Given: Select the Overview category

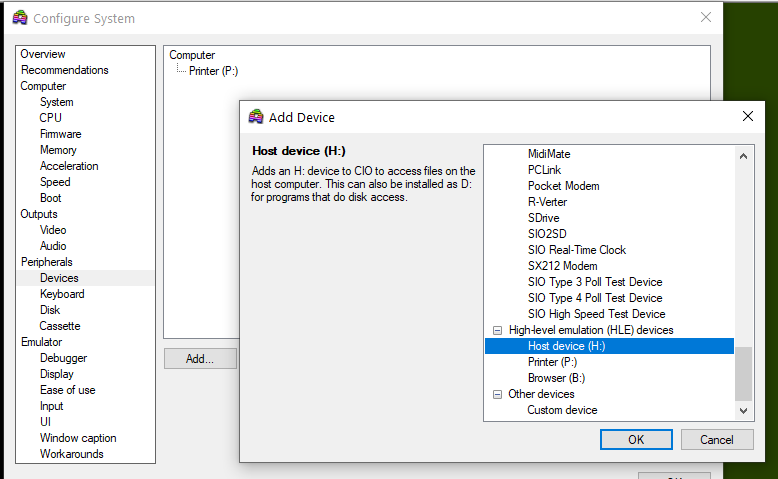Looking at the screenshot, I should (x=43, y=54).
